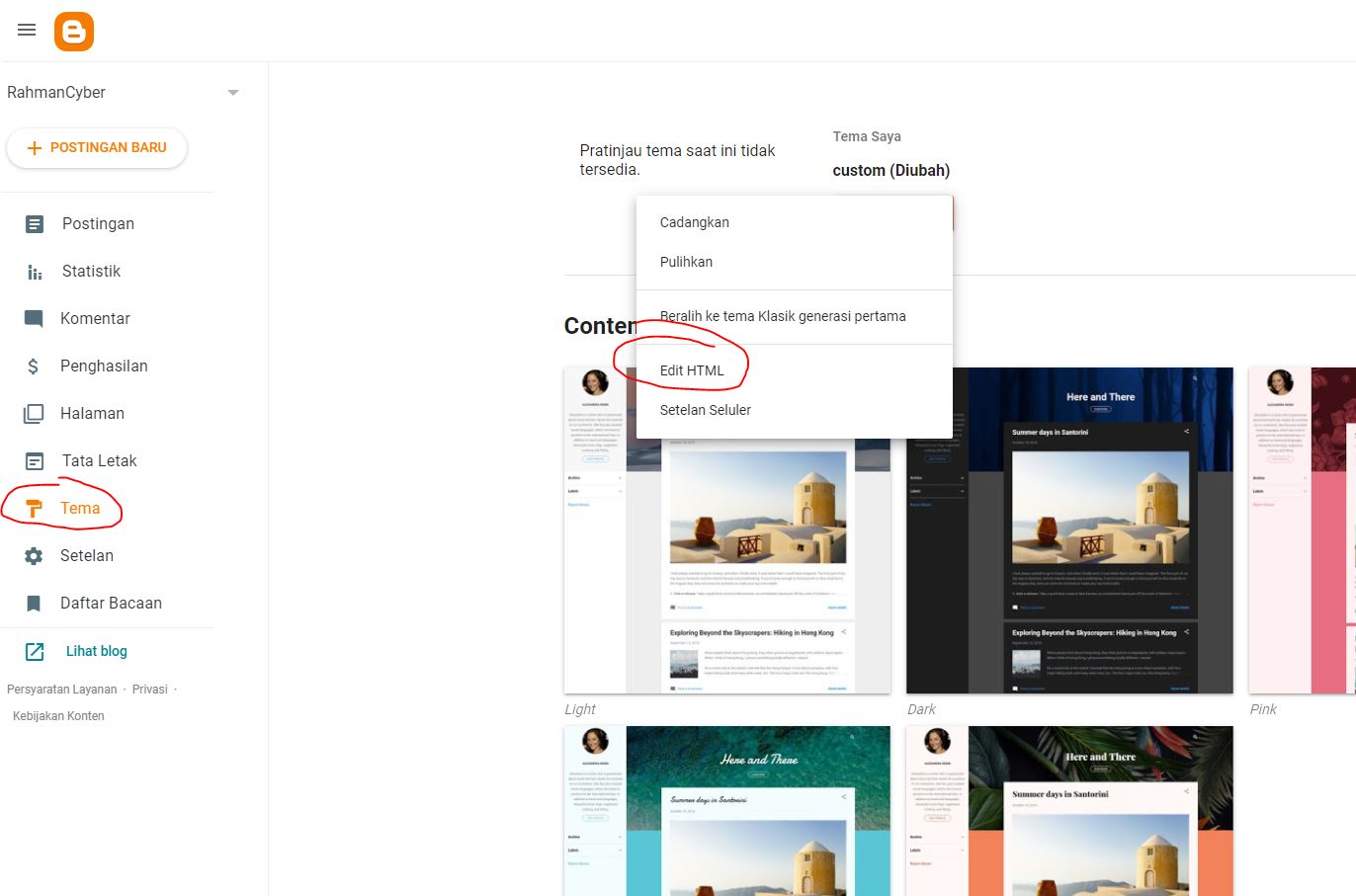Click the custom (Diubah) theme name

(x=891, y=171)
